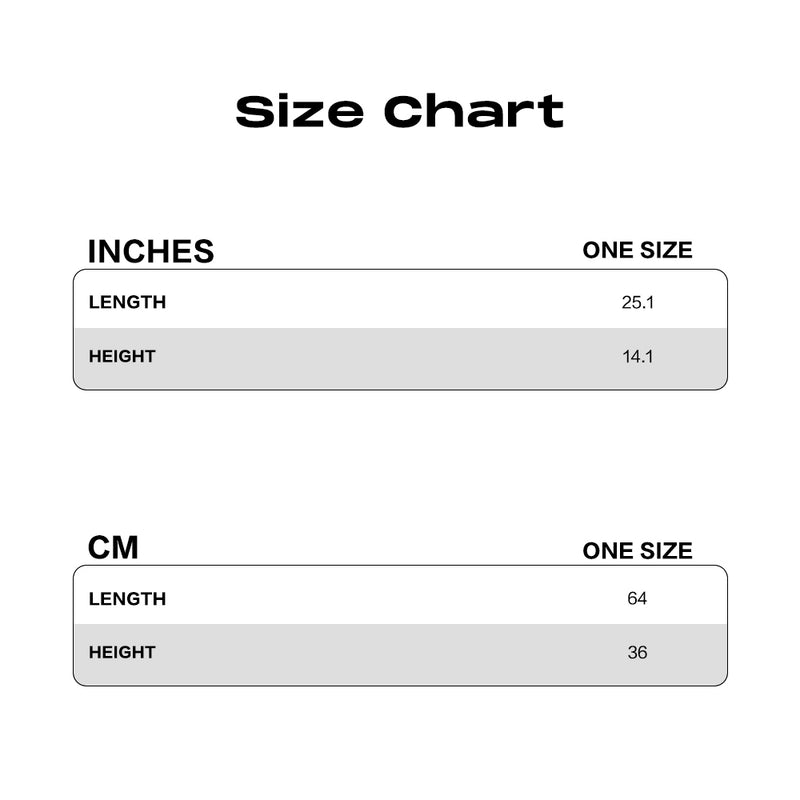Click ONE SIZE header above inches table
The height and width of the screenshot is (800, 800).
coord(637,250)
